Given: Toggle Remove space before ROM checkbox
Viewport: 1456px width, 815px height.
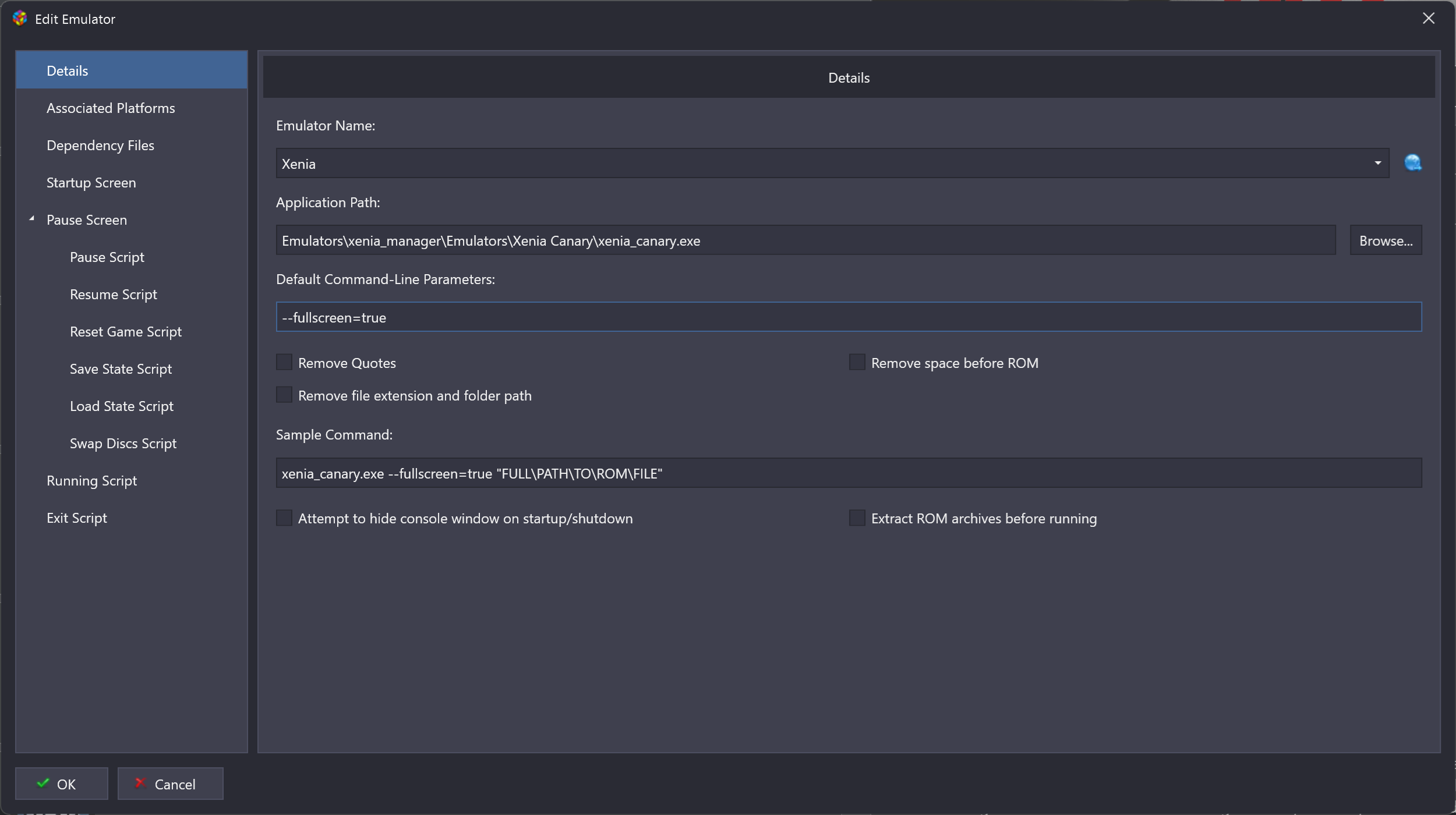Looking at the screenshot, I should click(857, 363).
